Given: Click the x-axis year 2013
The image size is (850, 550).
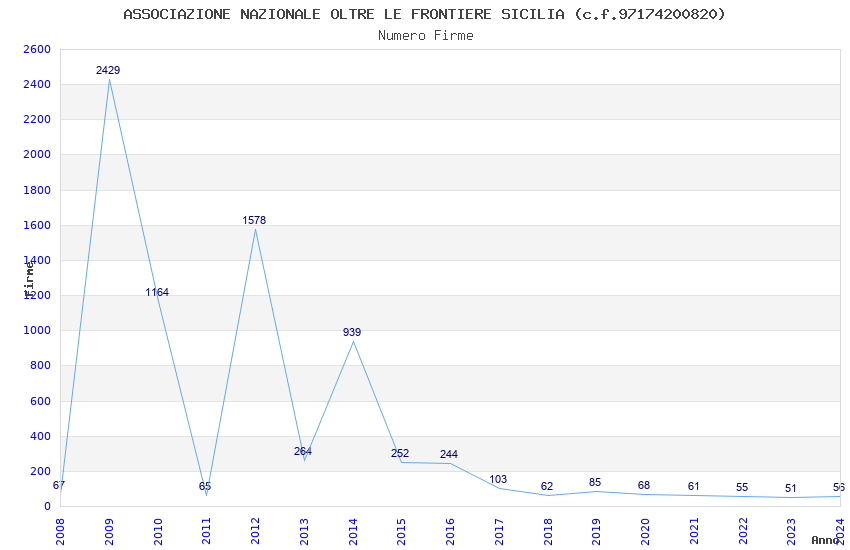Looking at the screenshot, I should pyautogui.click(x=304, y=531).
